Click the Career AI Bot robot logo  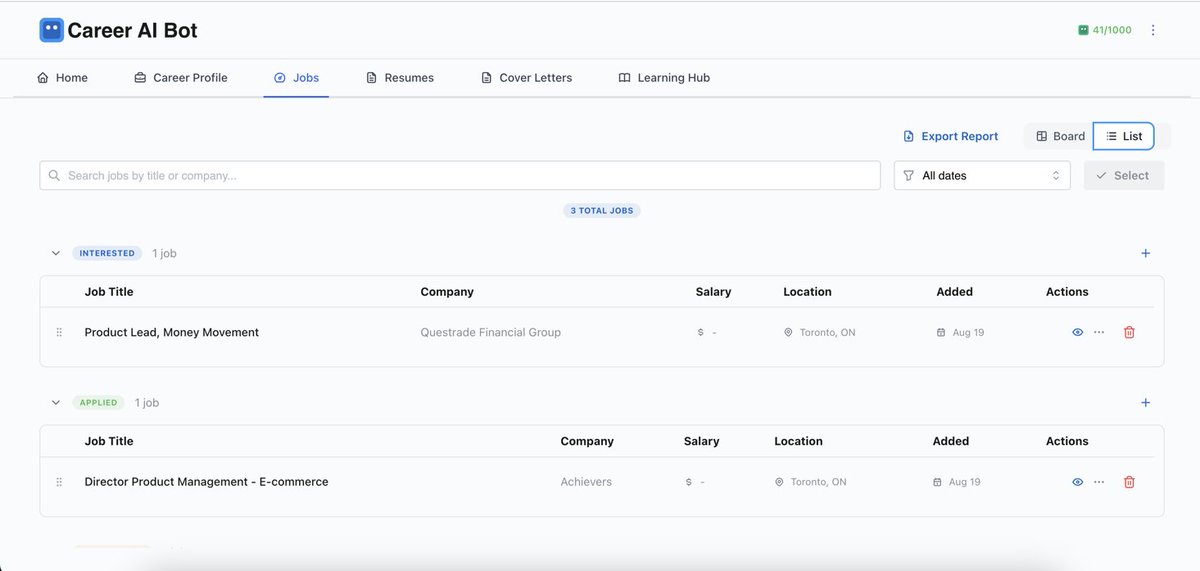click(51, 30)
